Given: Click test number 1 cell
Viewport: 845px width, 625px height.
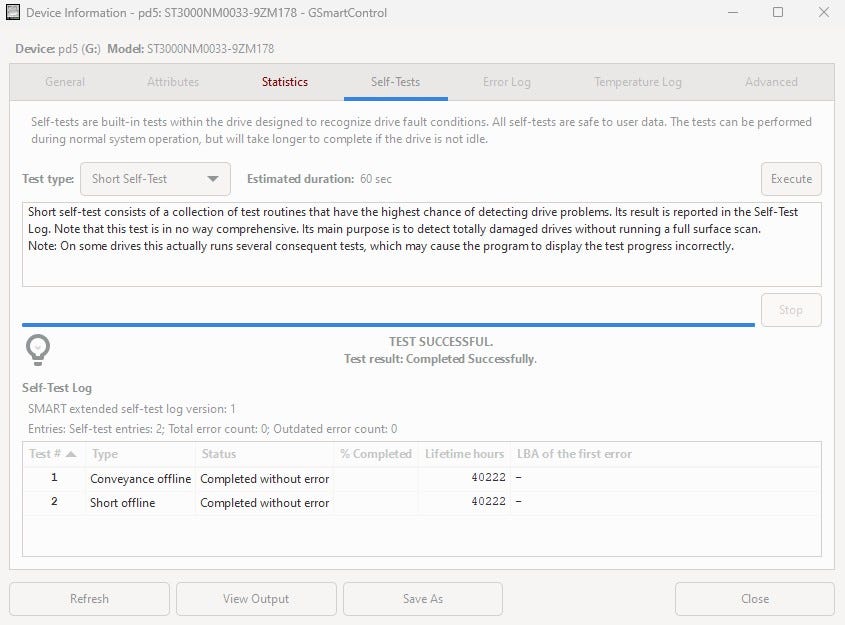Looking at the screenshot, I should (54, 477).
